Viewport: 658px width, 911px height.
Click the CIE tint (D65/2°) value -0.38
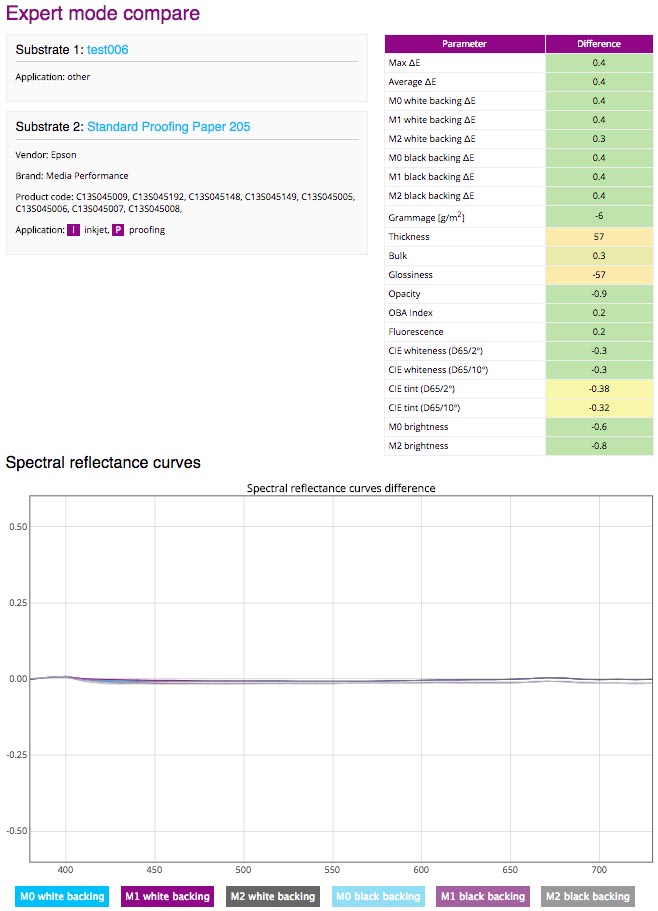pyautogui.click(x=599, y=389)
